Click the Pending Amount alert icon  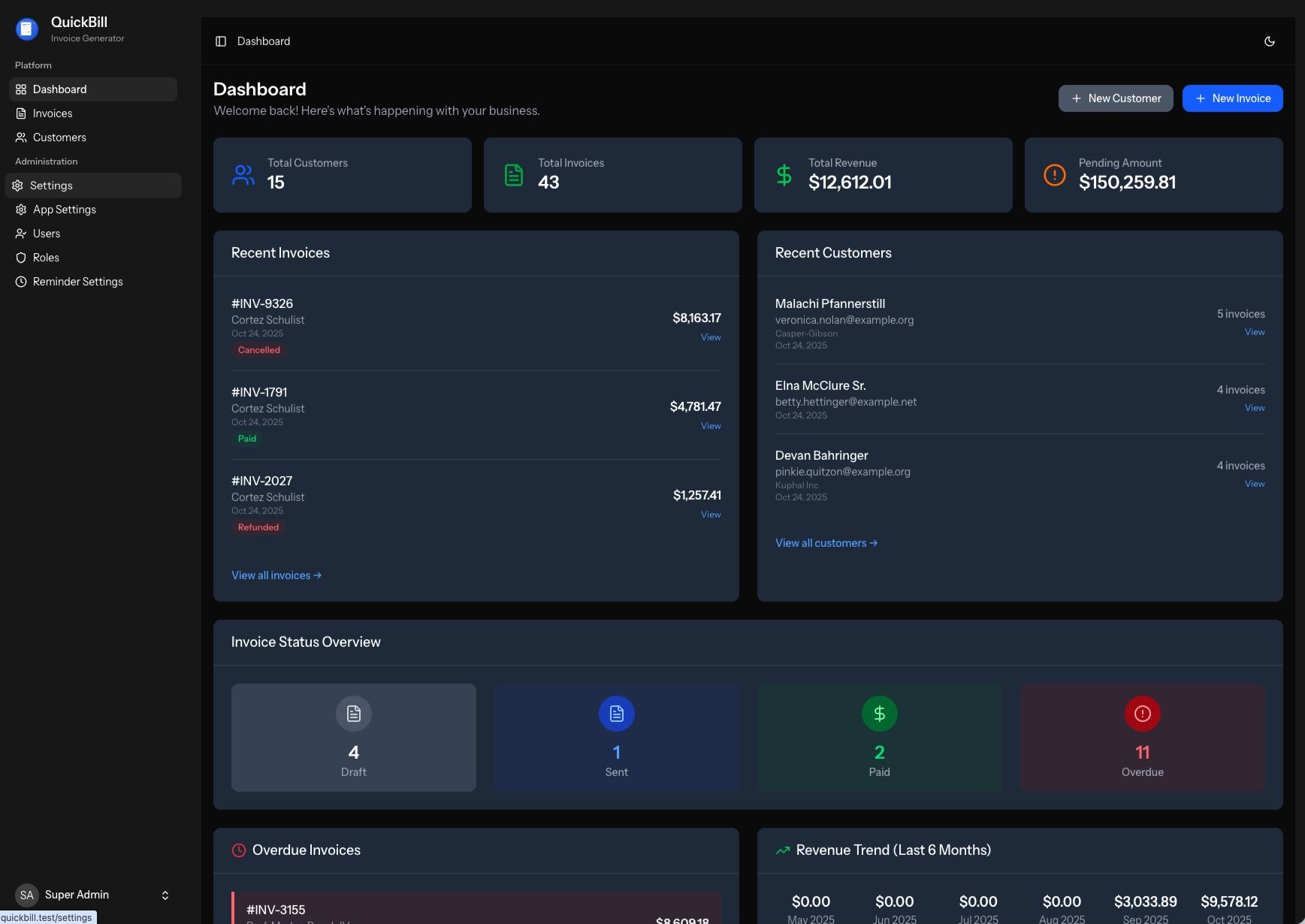tap(1054, 175)
